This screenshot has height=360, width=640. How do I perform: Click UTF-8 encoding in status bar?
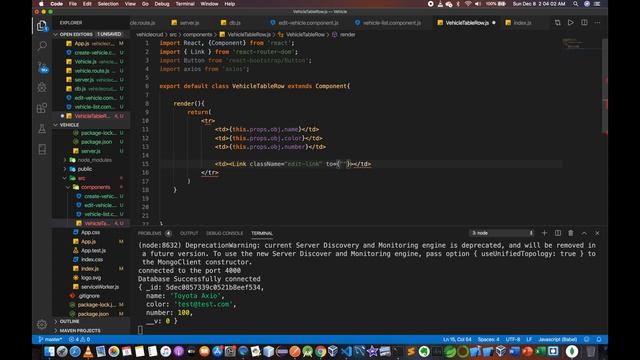(513, 339)
